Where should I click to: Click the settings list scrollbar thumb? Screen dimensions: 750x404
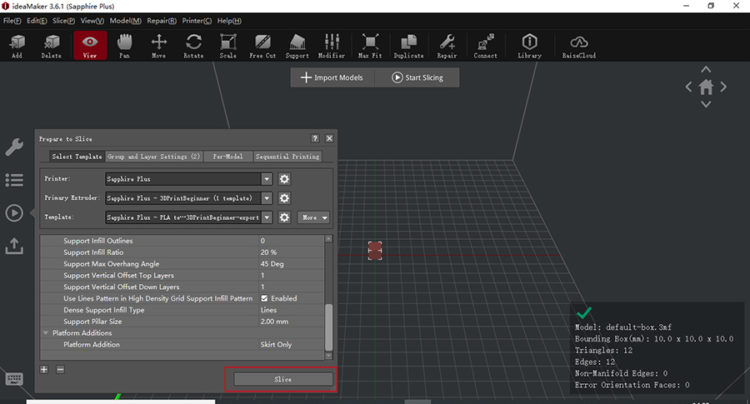329,328
